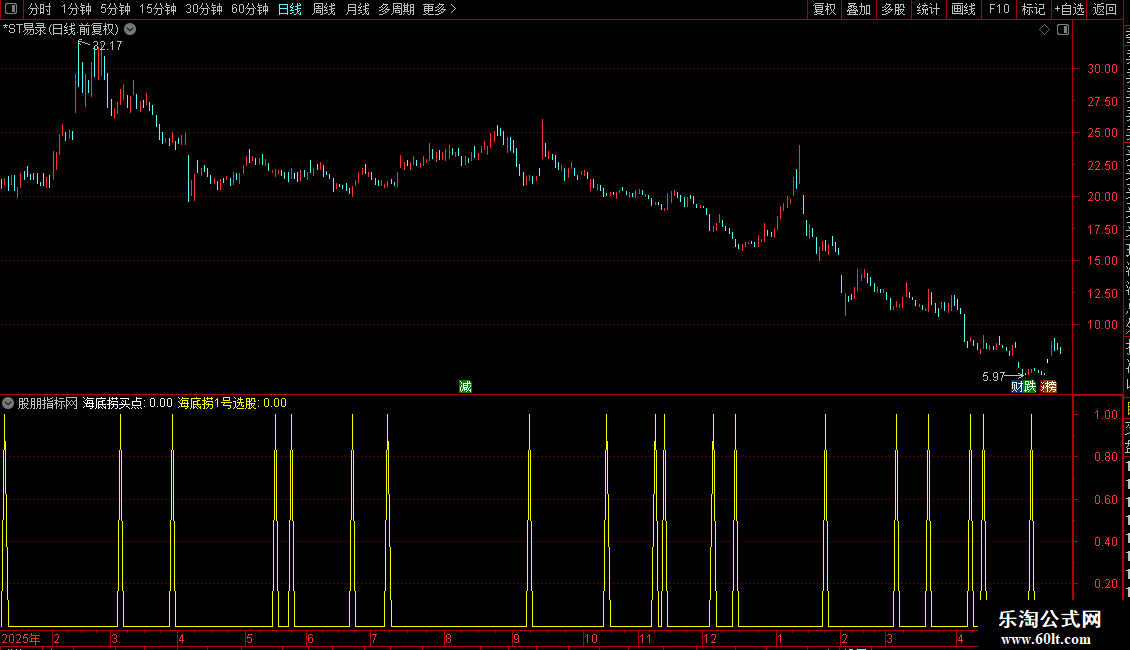The image size is (1130, 650).
Task: Select the 1分钟 period
Action: (76, 9)
